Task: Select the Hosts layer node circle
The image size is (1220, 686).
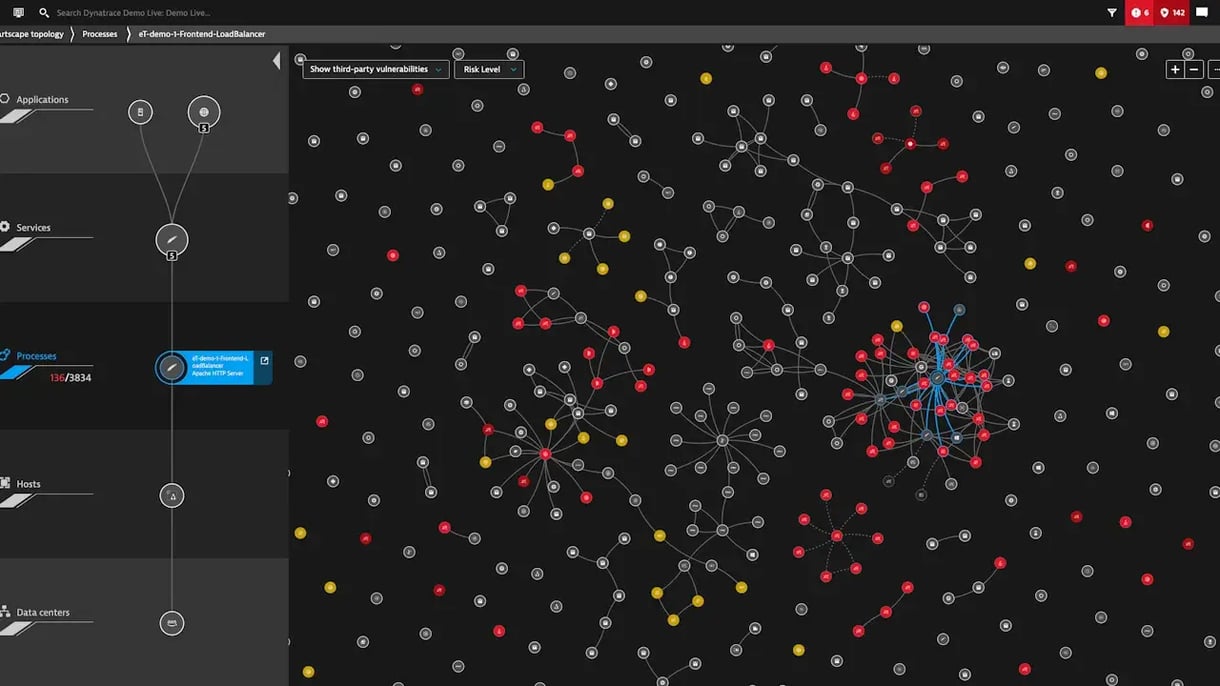Action: point(172,495)
